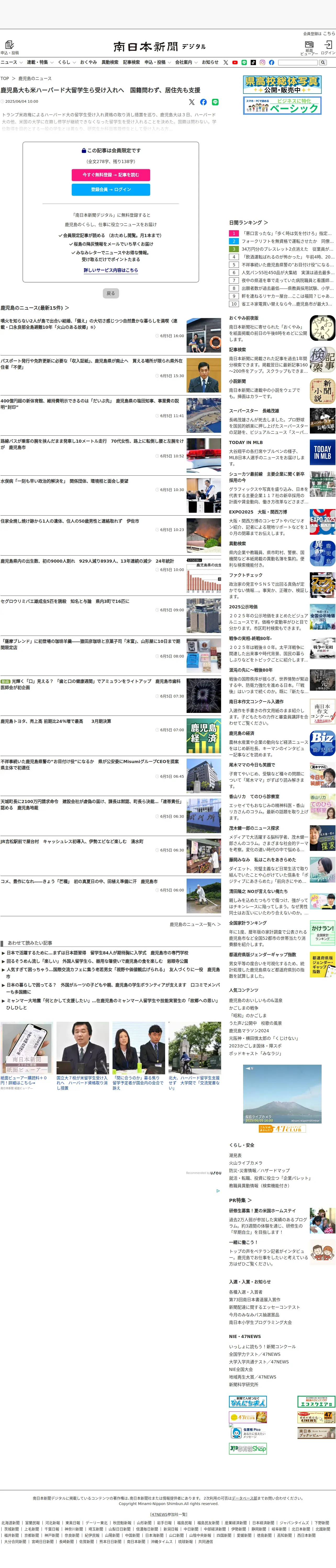Select おくやみ in the navigation bar
Screen dimensions: 336x1568
coord(88,62)
